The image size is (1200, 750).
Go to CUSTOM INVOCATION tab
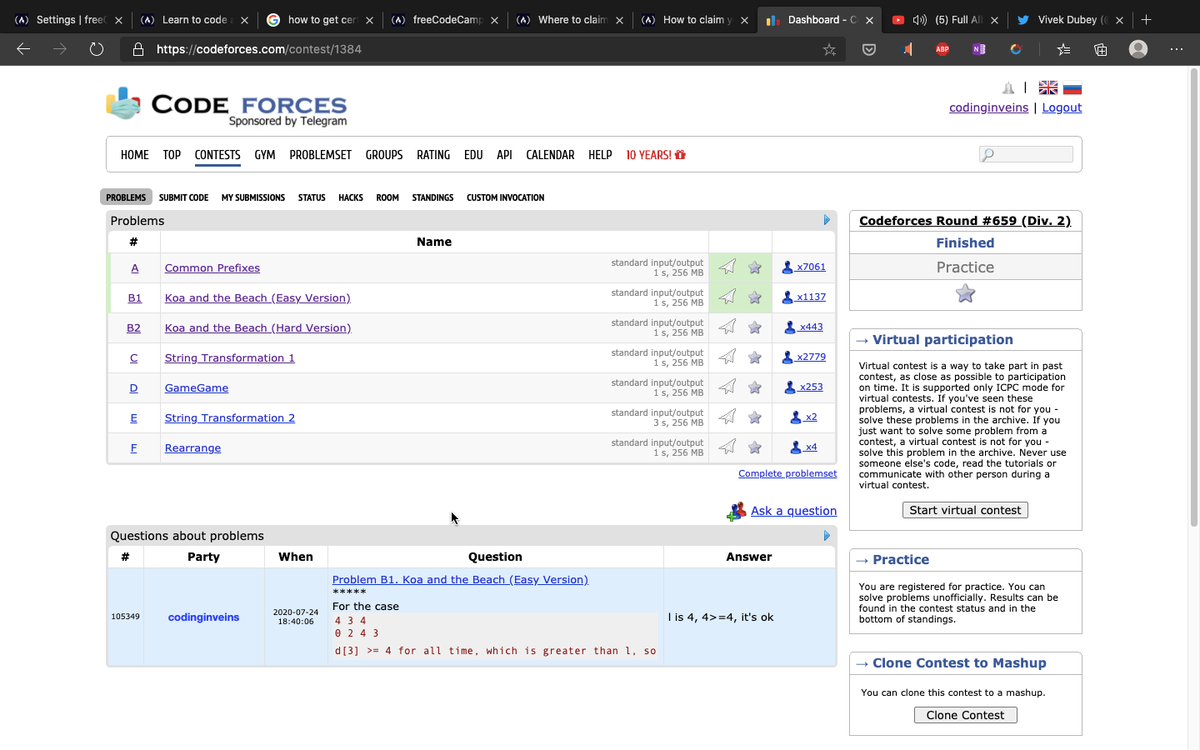(505, 197)
